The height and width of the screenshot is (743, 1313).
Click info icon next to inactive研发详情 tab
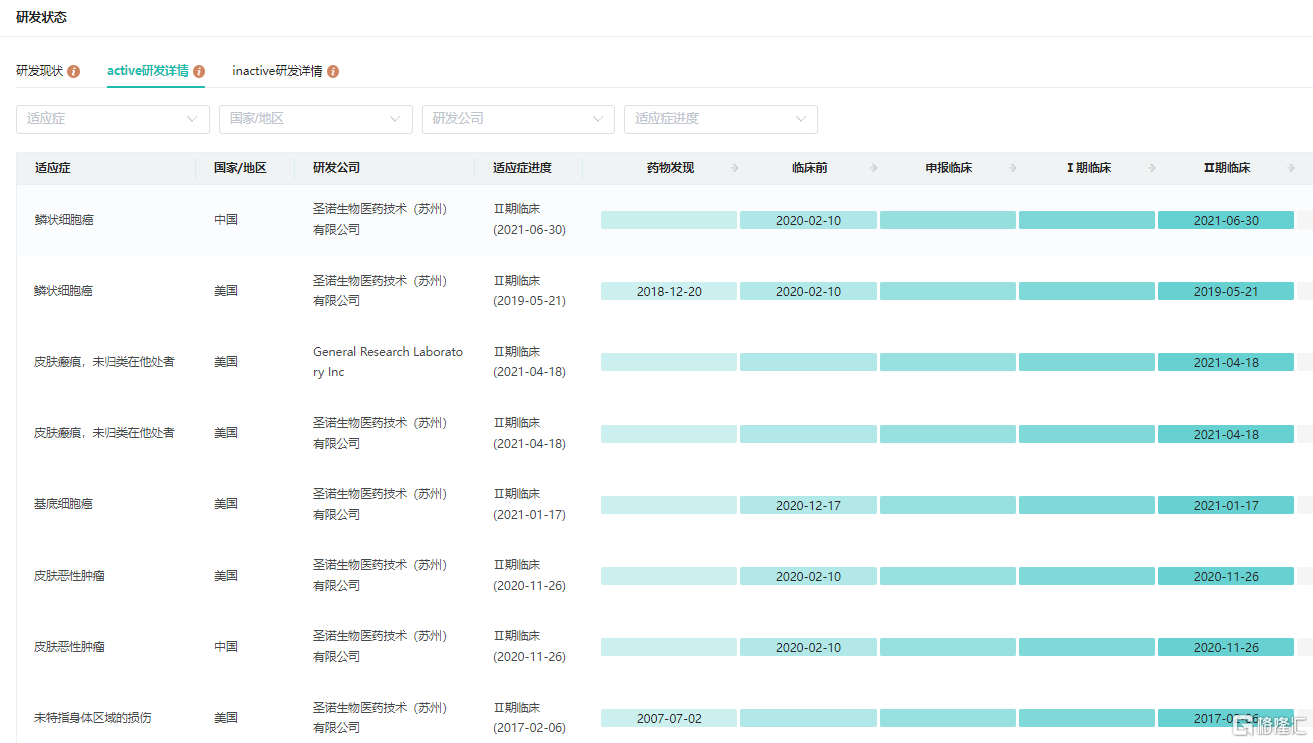(333, 72)
